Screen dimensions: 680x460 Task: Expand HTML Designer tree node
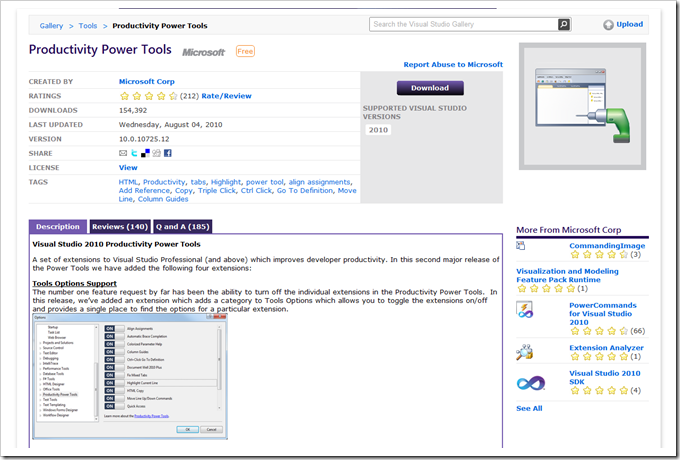[40, 384]
